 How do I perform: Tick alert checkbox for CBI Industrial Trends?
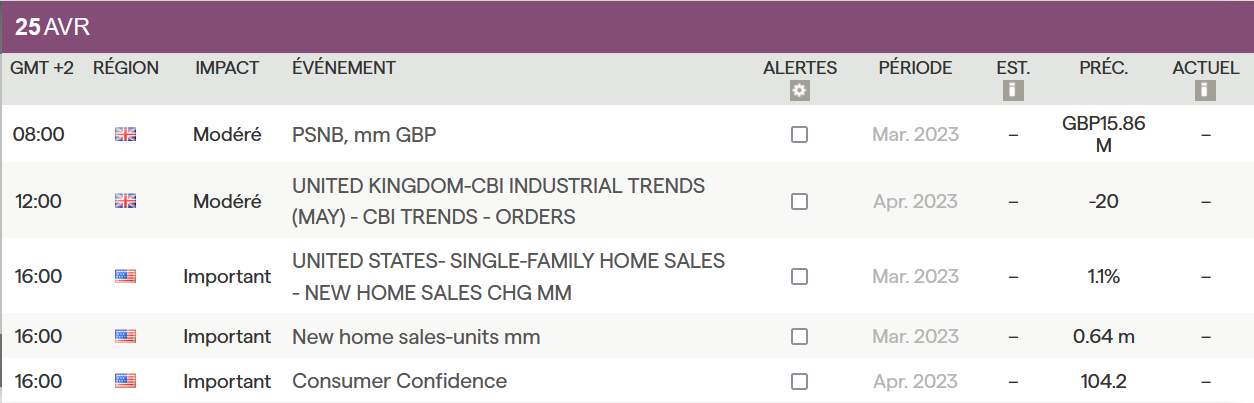799,201
